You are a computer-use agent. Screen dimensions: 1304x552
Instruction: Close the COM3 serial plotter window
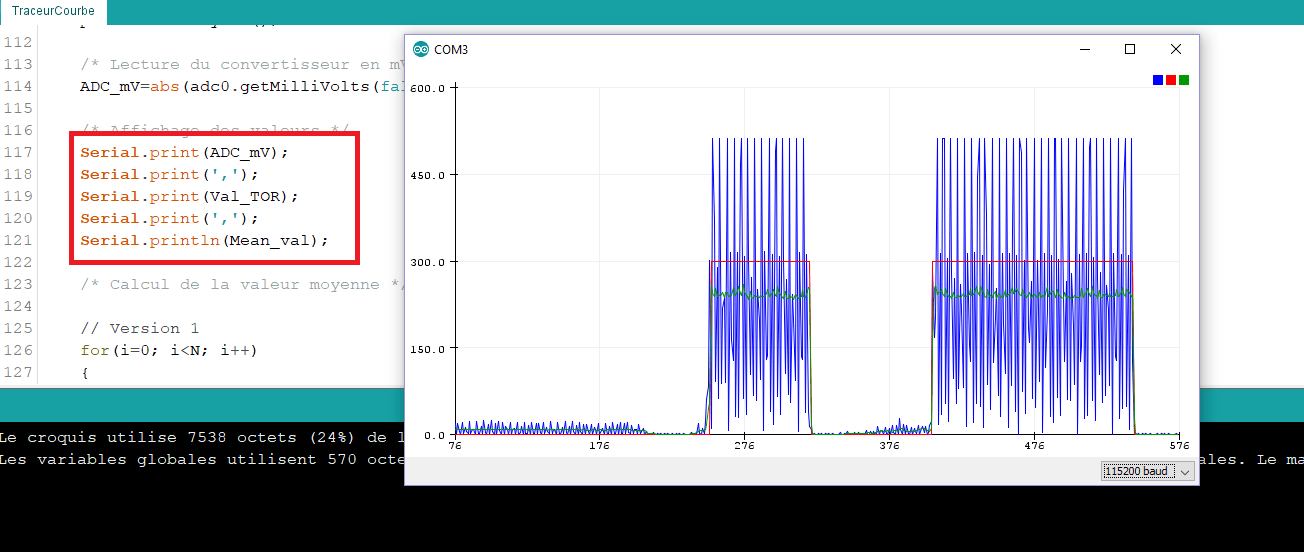pos(1176,49)
